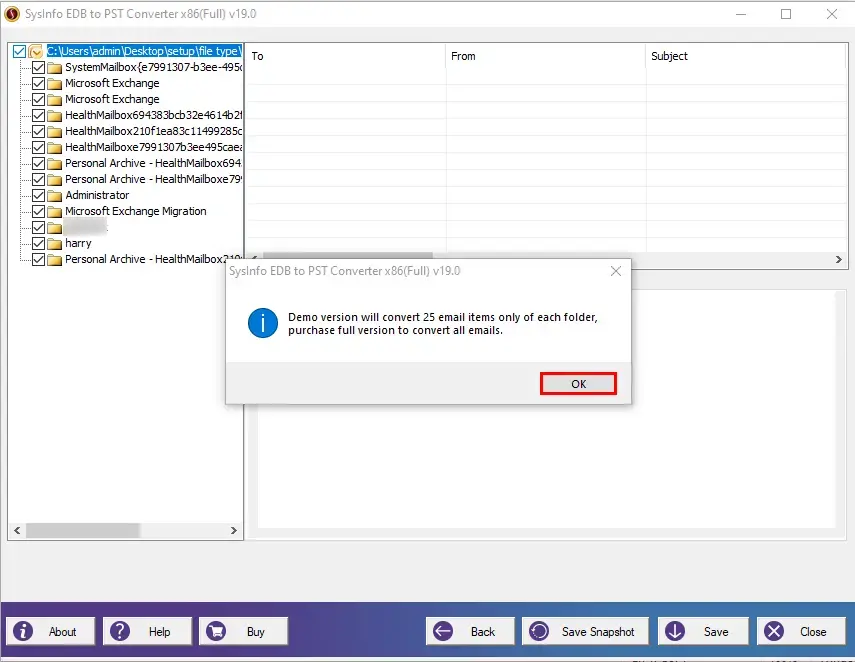Click the Subject column header
Screen dimensions: 855x662
(x=745, y=56)
